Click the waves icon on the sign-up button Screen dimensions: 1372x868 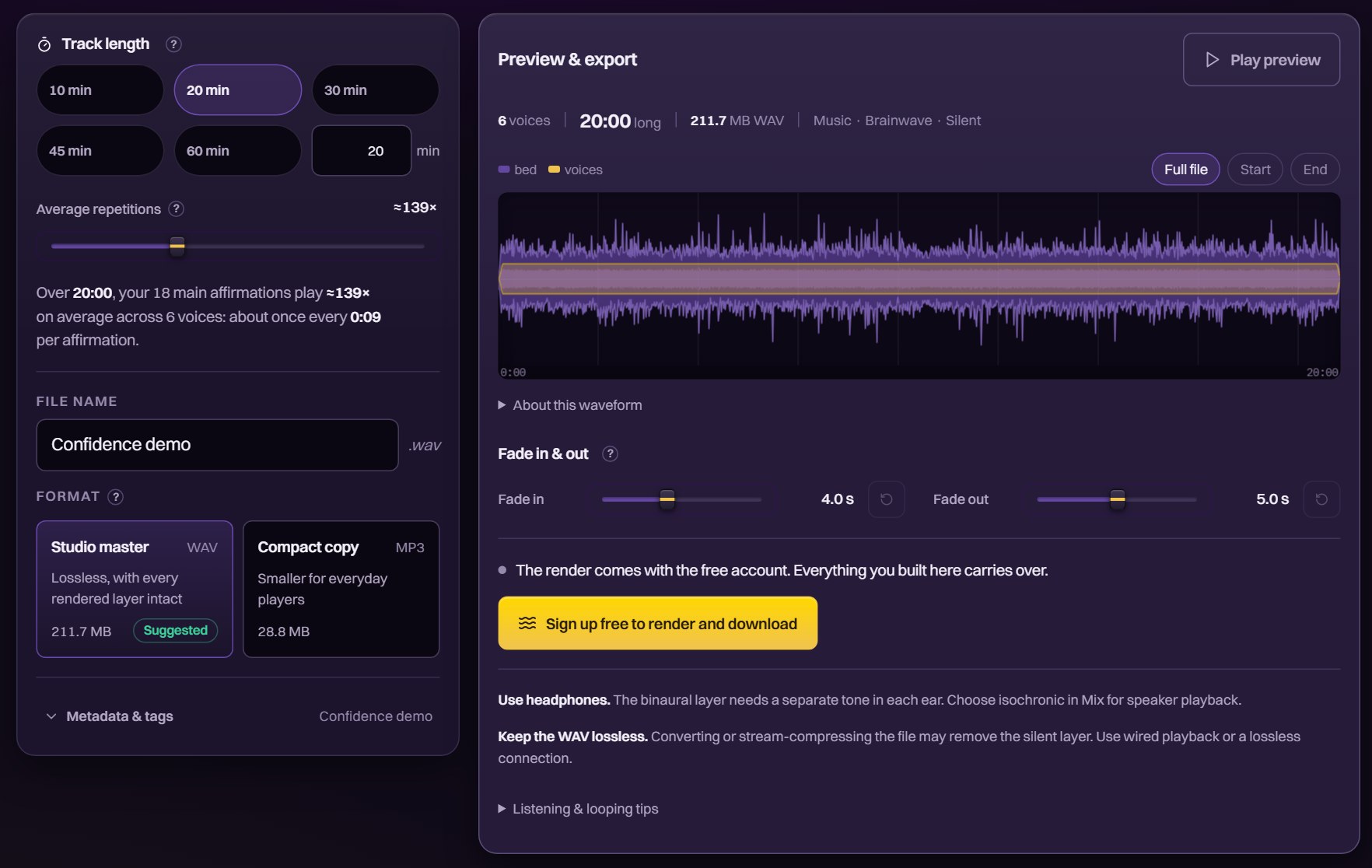pos(527,623)
